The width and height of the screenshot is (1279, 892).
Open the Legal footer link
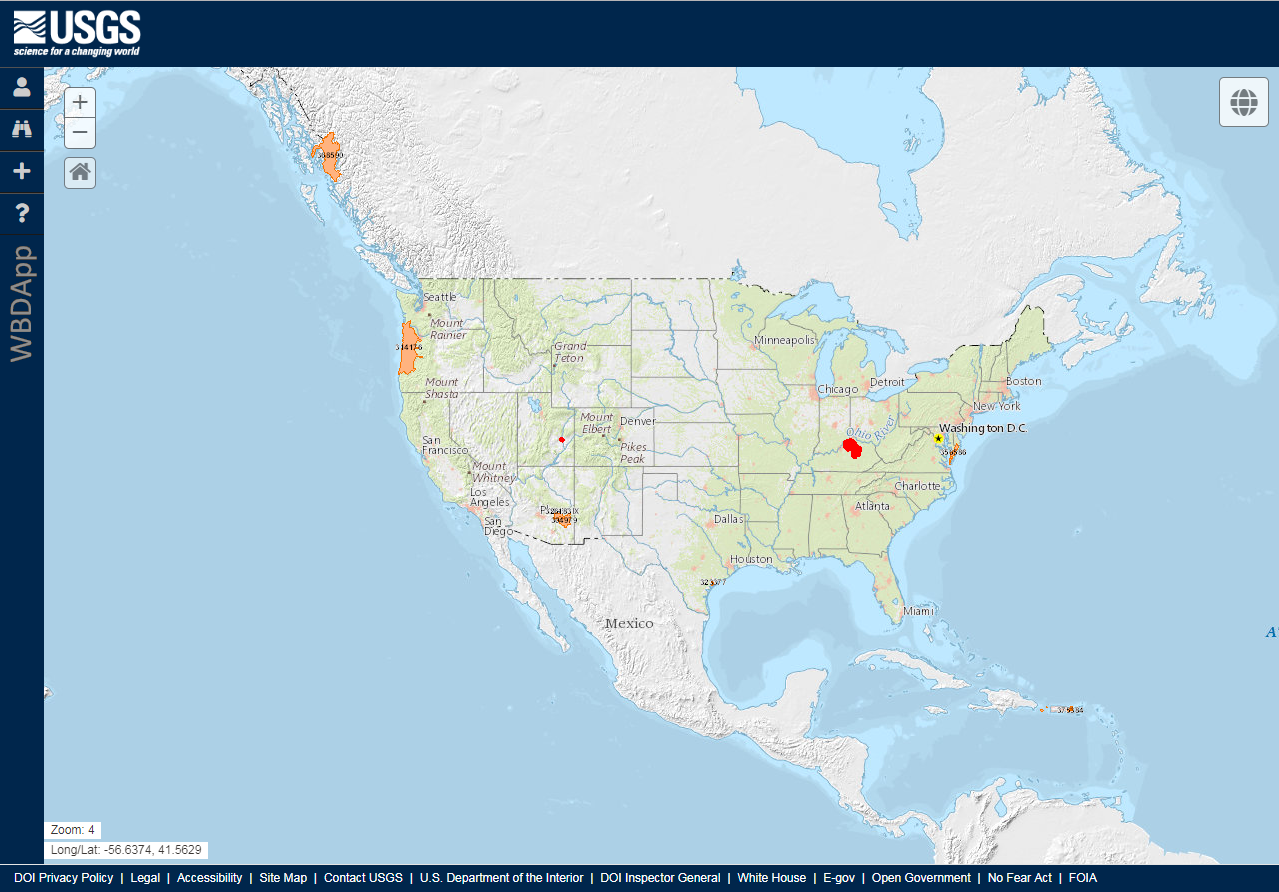pos(144,877)
